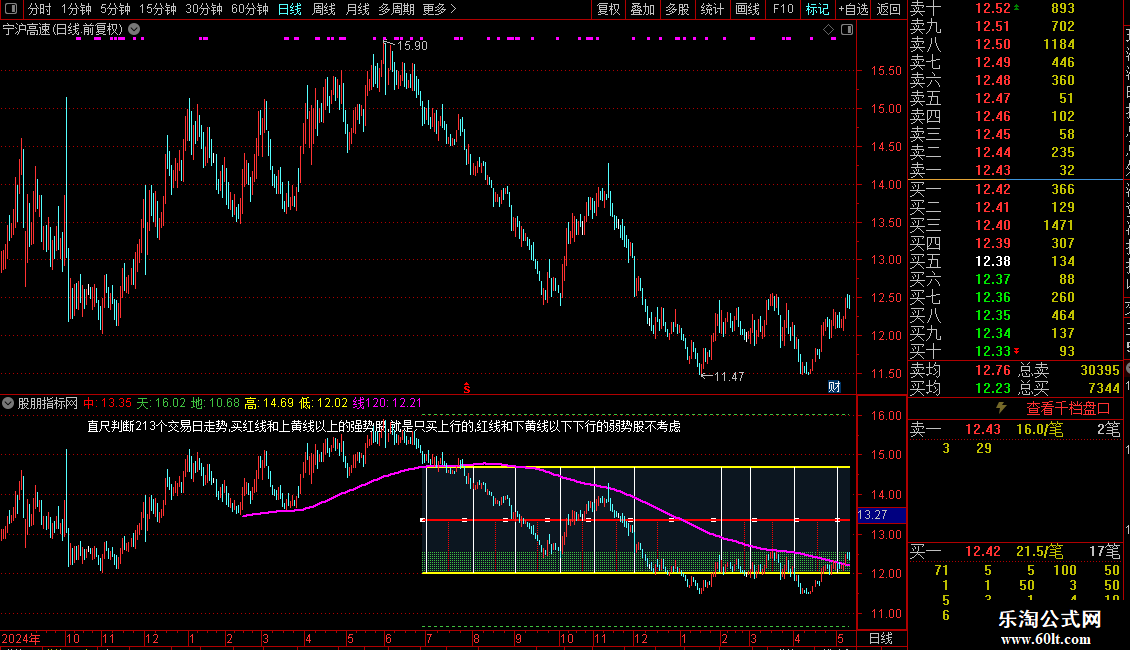
Task: Click the 财 finance marker icon
Action: pyautogui.click(x=835, y=387)
